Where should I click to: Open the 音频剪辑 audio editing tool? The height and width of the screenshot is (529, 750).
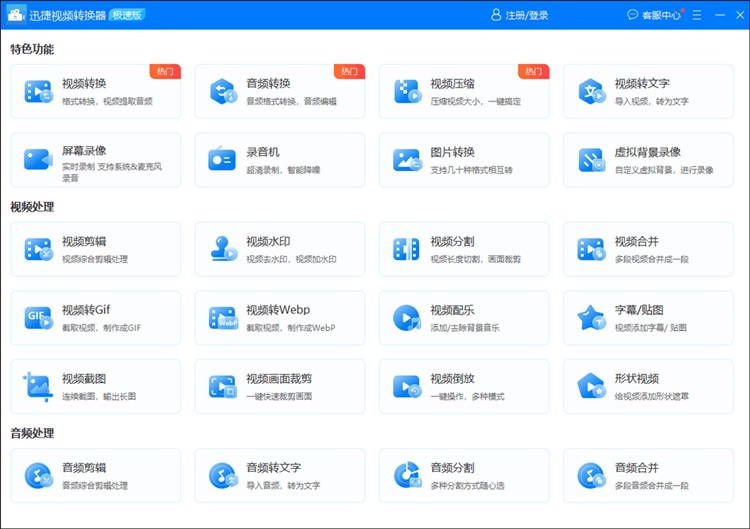pyautogui.click(x=95, y=475)
